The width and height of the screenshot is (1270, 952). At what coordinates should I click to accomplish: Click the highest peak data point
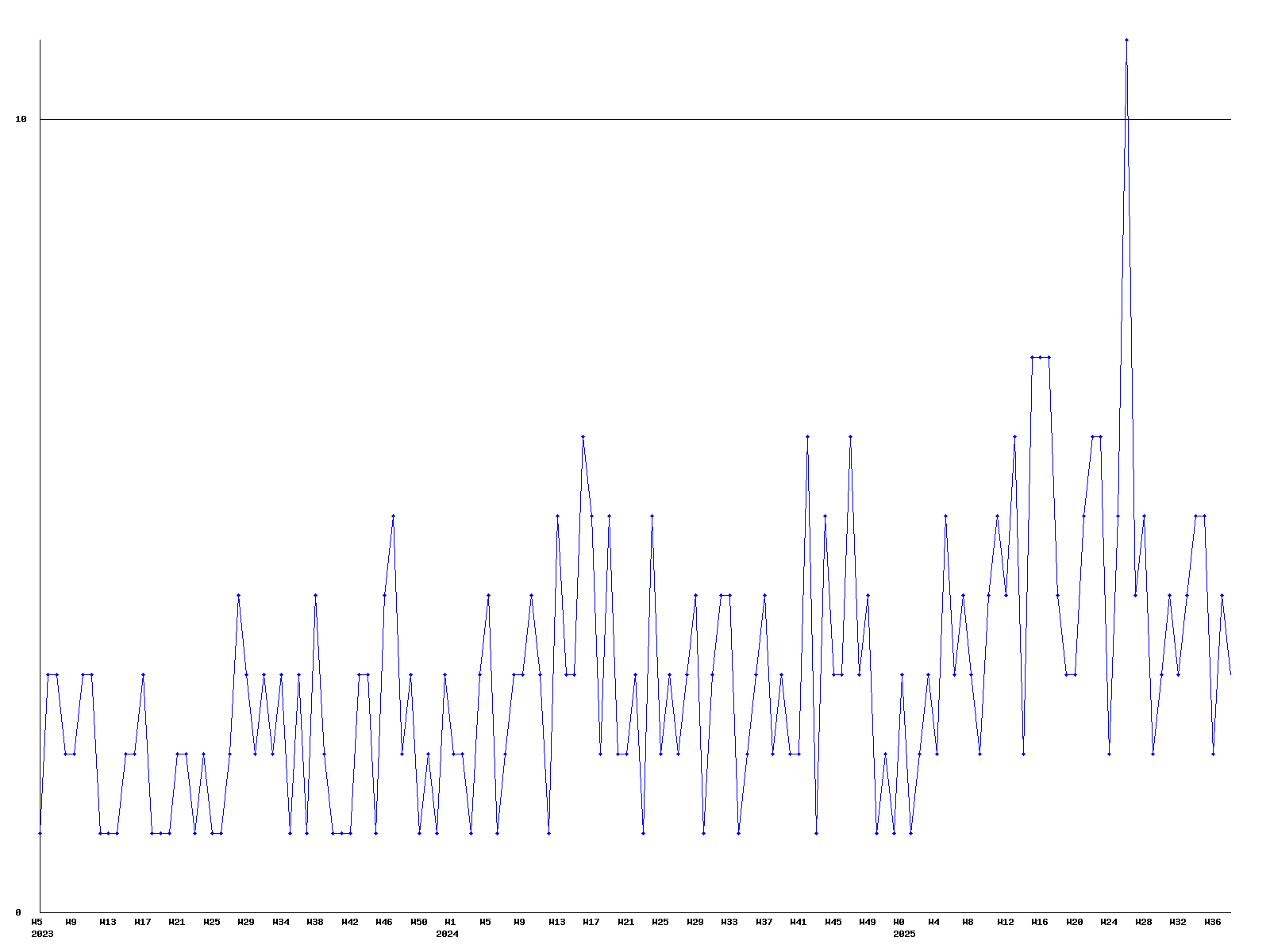[x=1126, y=40]
